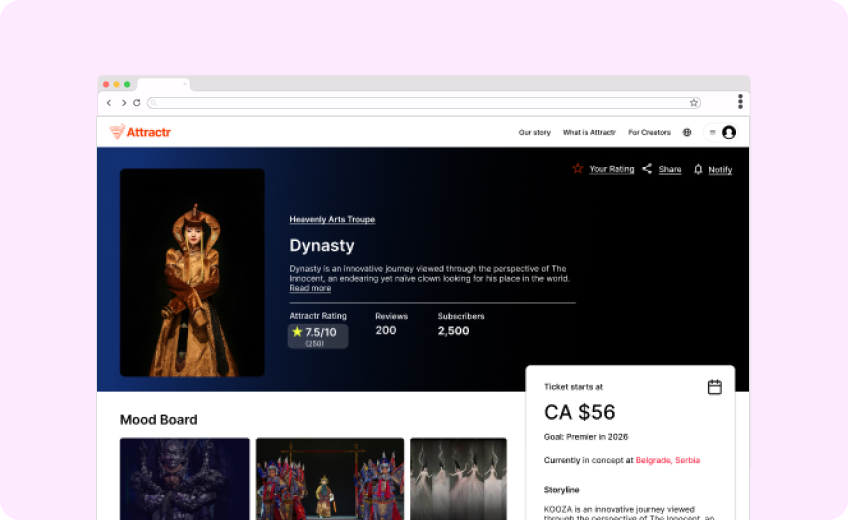Open the hamburger menu in header
This screenshot has height=520, width=848.
coord(712,132)
